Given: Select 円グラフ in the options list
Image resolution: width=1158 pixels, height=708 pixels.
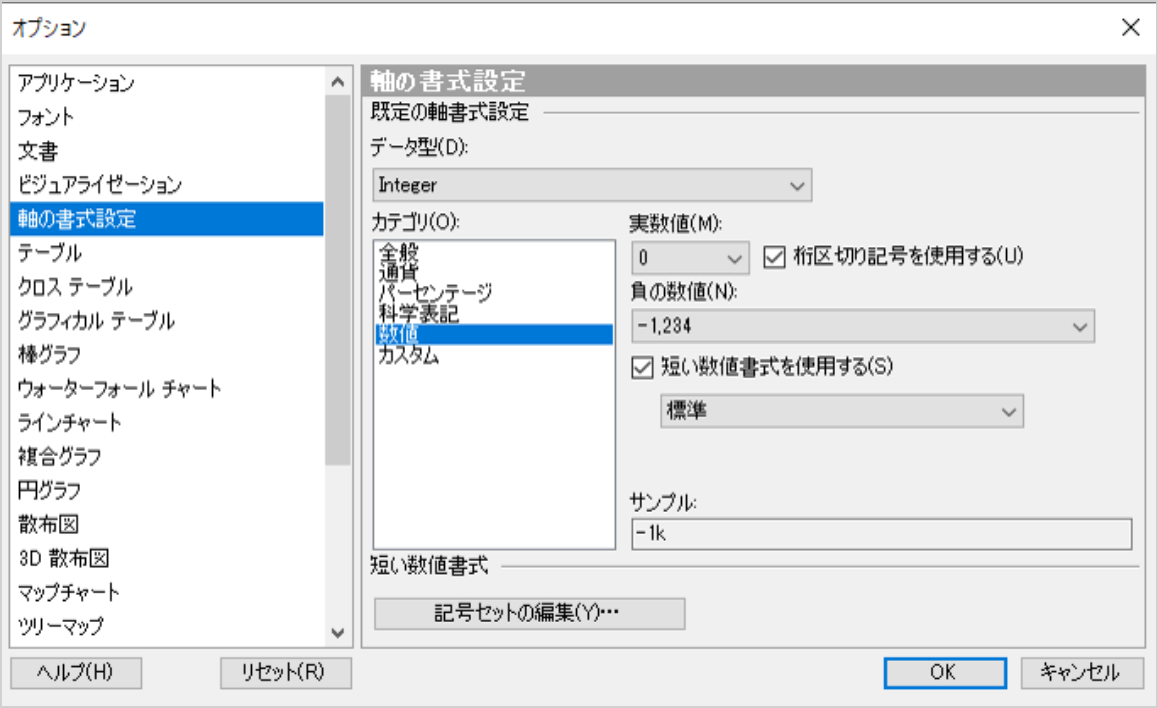Looking at the screenshot, I should pyautogui.click(x=167, y=490).
